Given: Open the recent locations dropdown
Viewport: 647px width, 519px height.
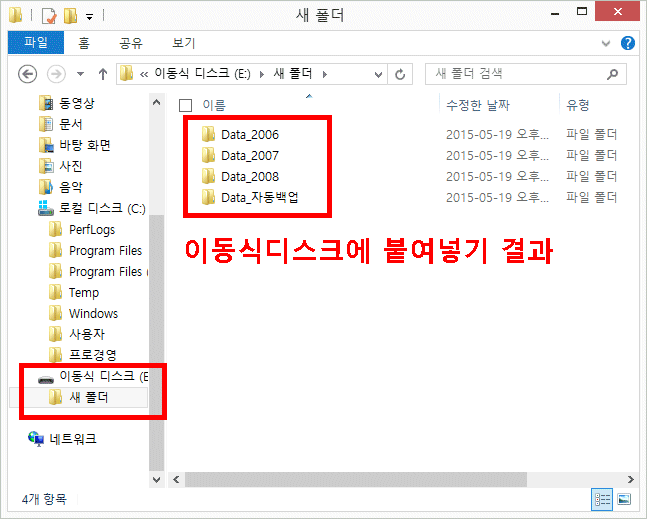Looking at the screenshot, I should [x=80, y=74].
